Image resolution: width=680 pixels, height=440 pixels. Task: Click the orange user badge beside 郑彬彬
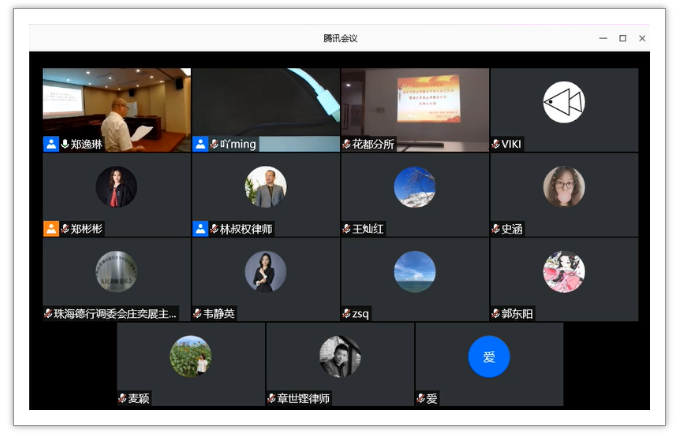(x=51, y=228)
